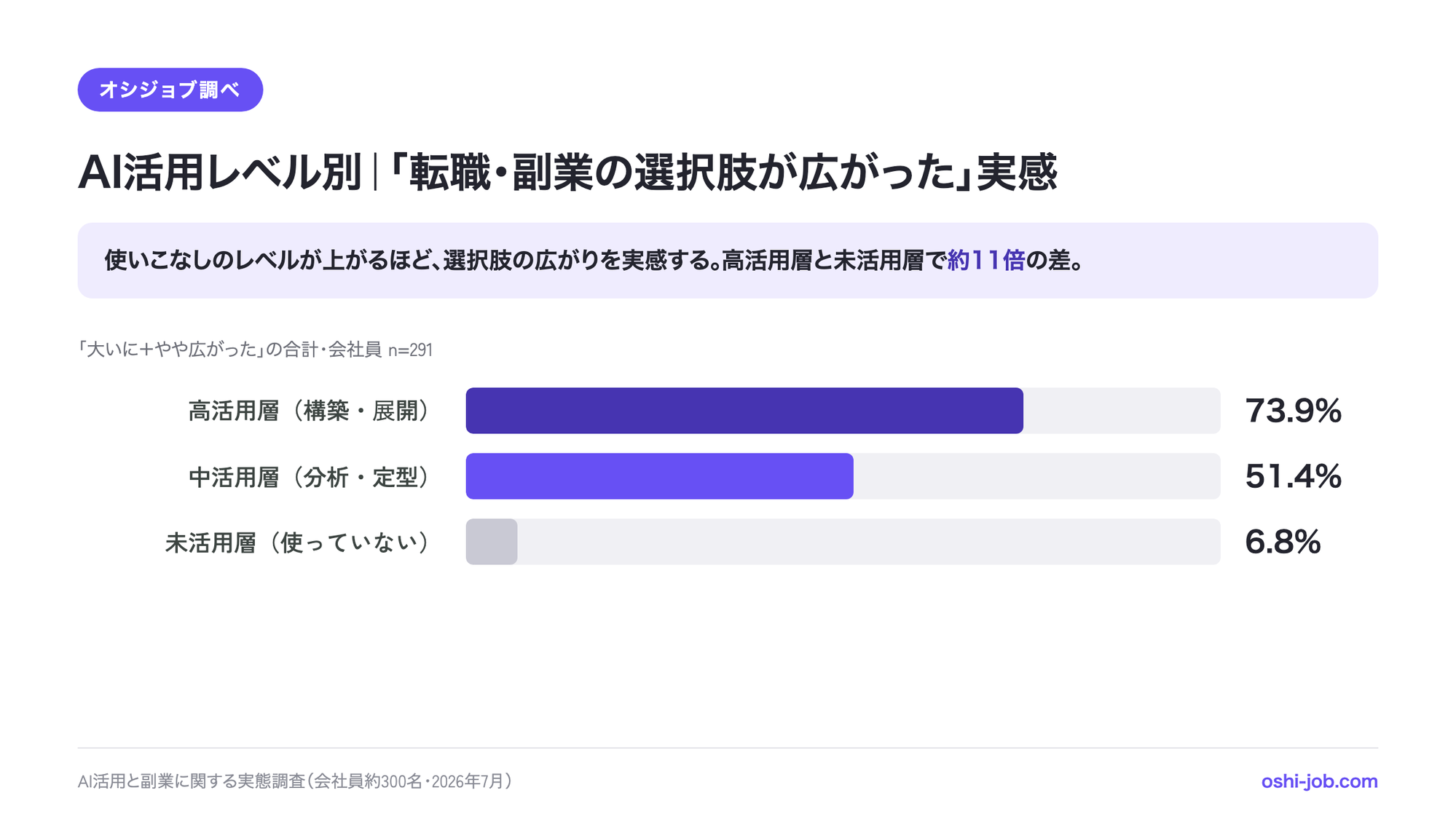
Task: Click the 「大いに＋やや広がった」 subtitle text
Action: [171, 350]
